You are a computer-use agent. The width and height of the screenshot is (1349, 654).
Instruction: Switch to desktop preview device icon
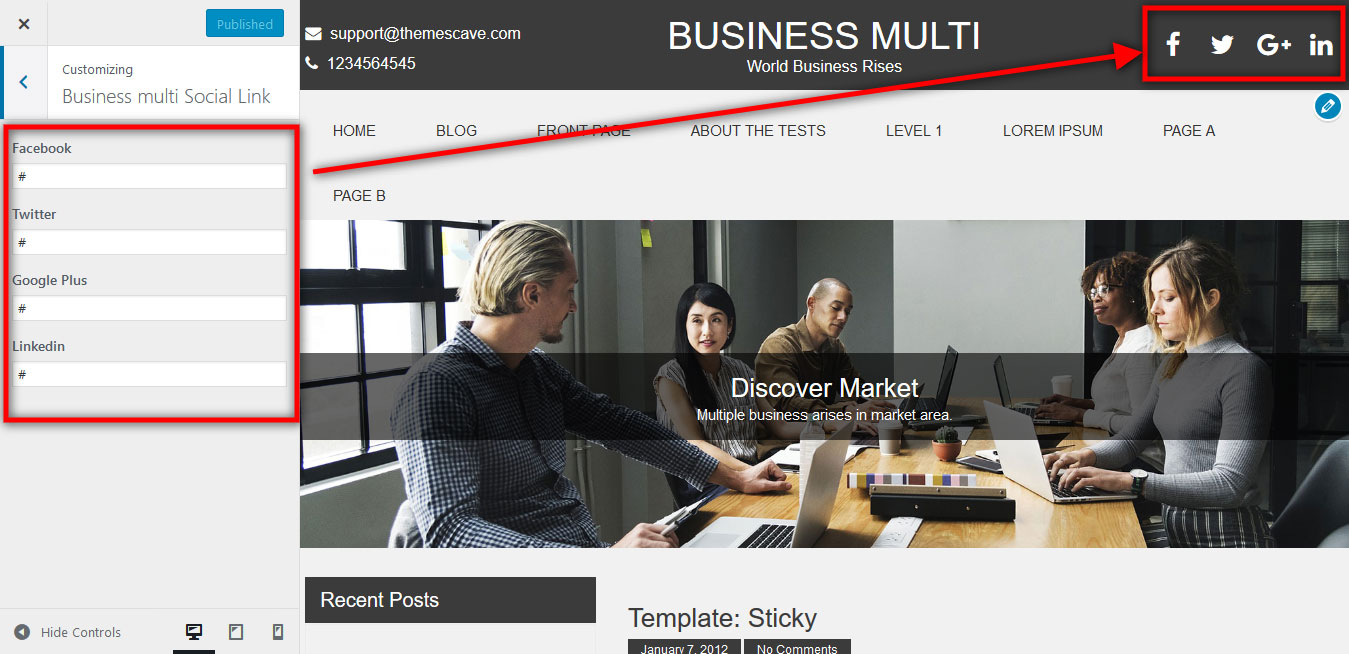tap(194, 632)
